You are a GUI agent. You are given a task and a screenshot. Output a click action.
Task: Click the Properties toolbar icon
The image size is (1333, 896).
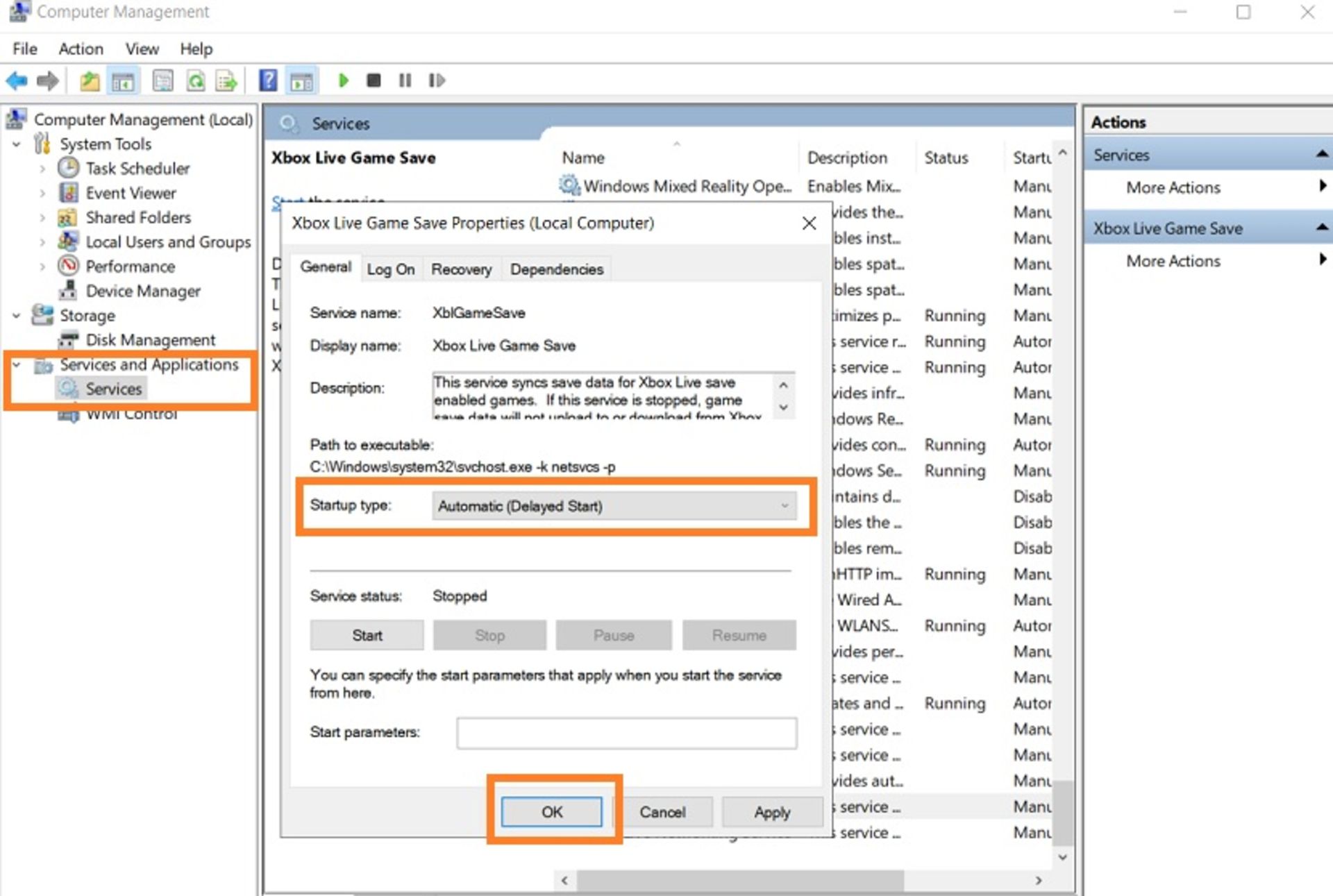(163, 81)
